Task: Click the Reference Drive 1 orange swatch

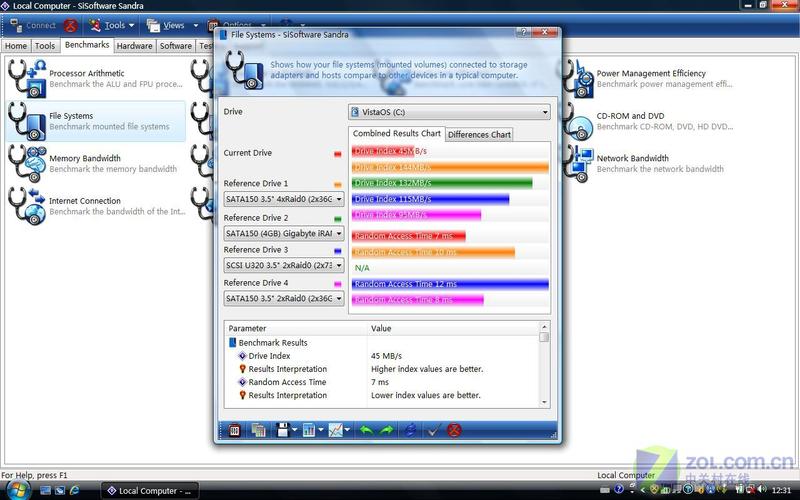Action: [337, 185]
